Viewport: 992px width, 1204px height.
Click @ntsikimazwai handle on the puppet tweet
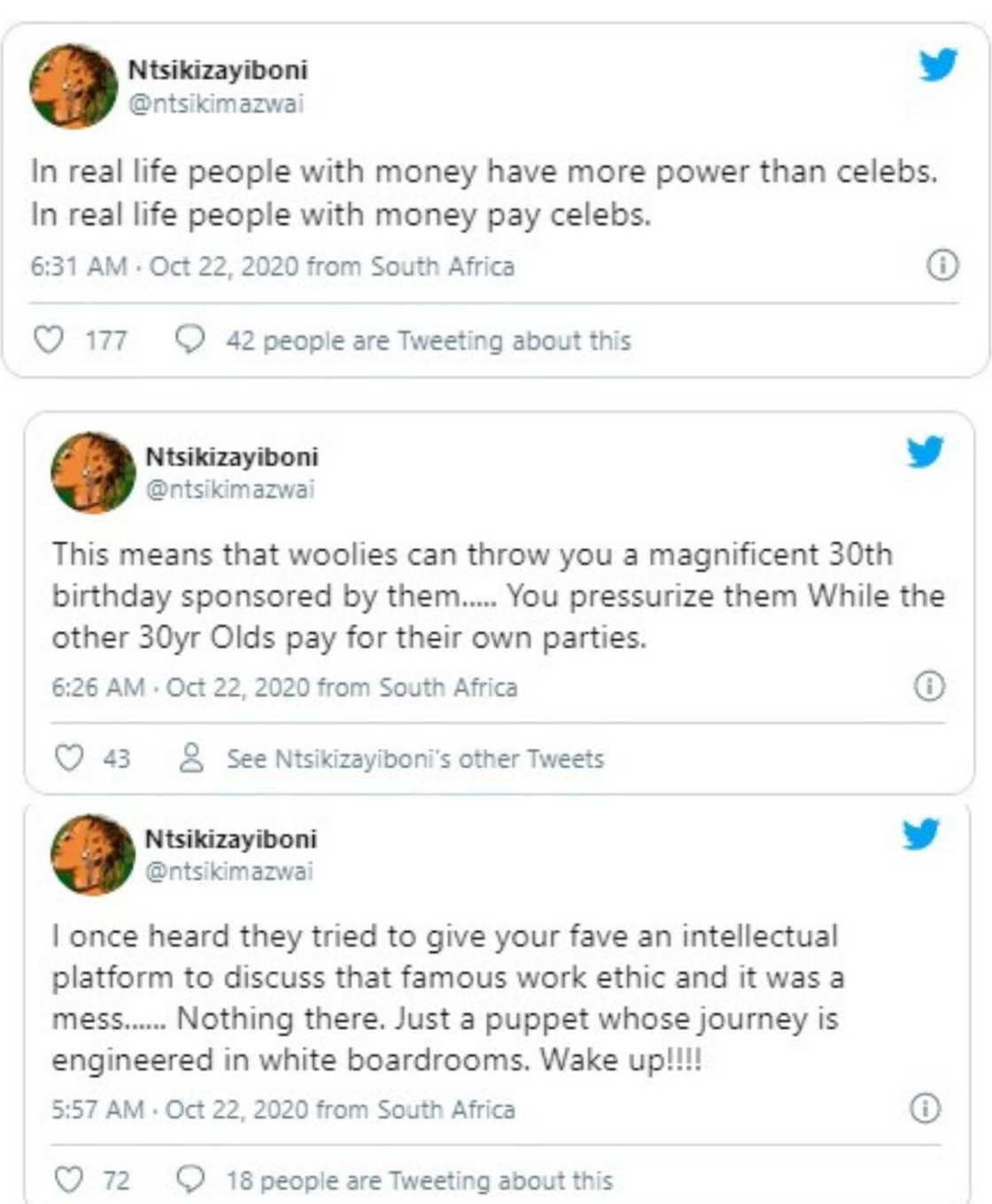pos(229,871)
